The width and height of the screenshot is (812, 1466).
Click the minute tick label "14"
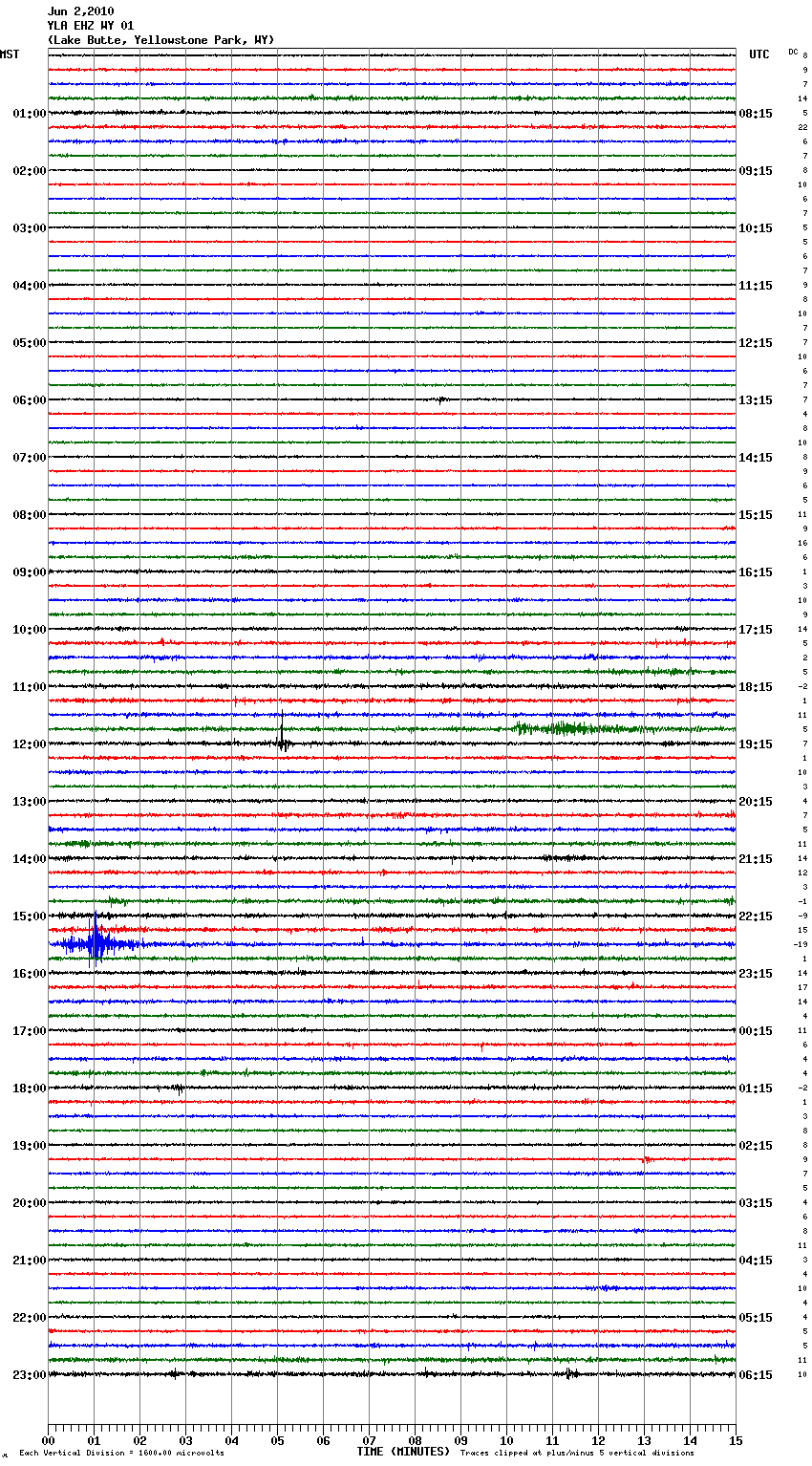click(690, 1440)
